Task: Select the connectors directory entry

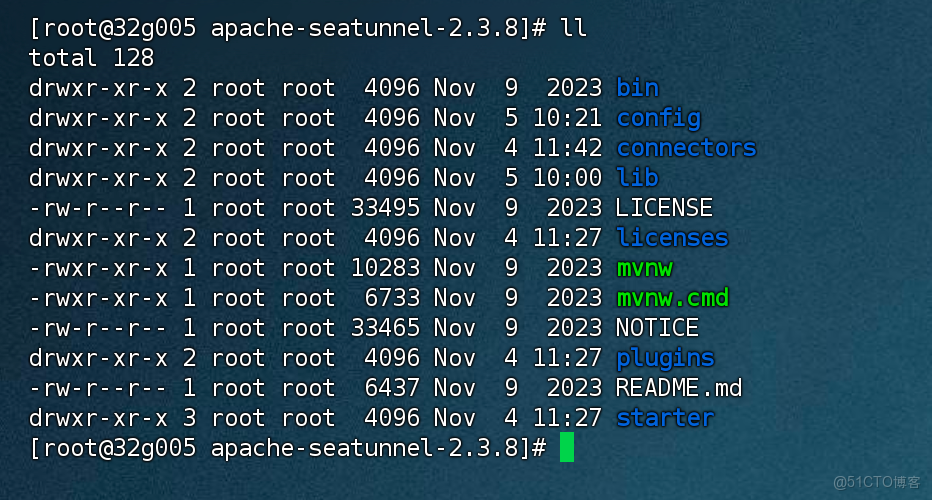Action: click(686, 148)
